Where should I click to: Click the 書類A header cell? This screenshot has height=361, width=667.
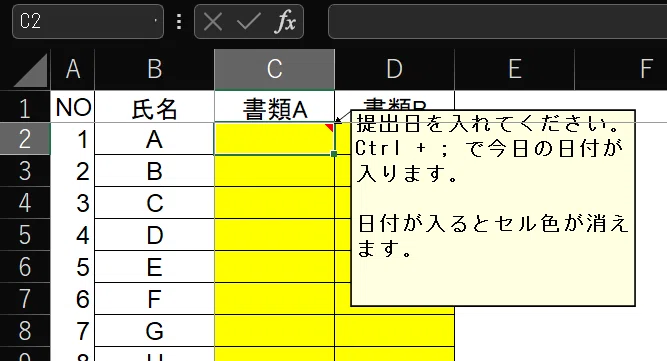coord(274,107)
